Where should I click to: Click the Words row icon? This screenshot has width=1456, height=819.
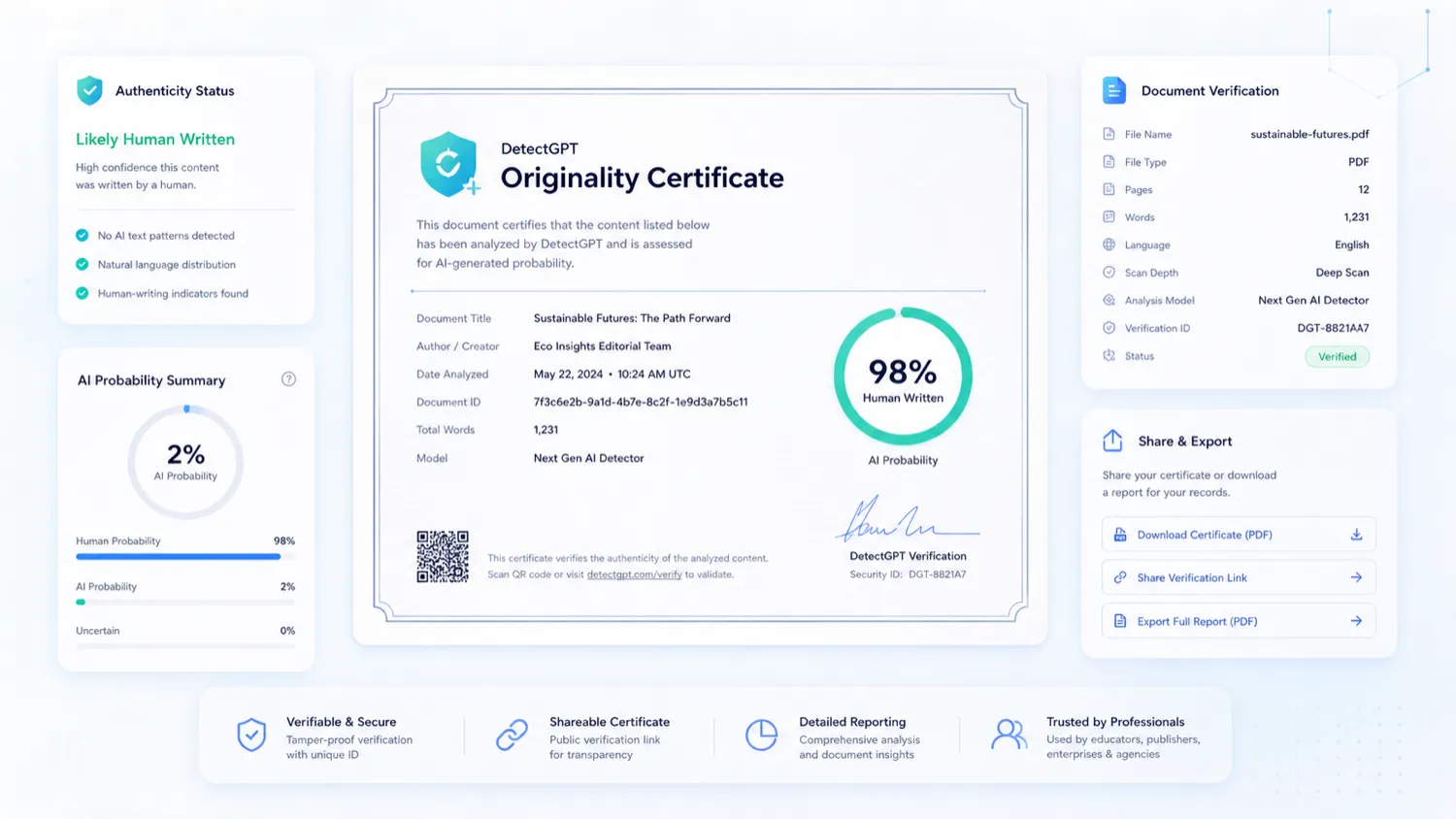1109,217
